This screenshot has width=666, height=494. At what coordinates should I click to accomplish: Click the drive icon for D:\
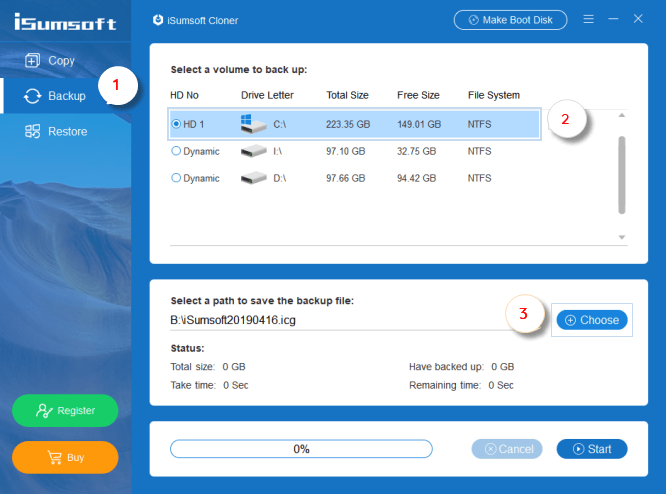tap(254, 178)
